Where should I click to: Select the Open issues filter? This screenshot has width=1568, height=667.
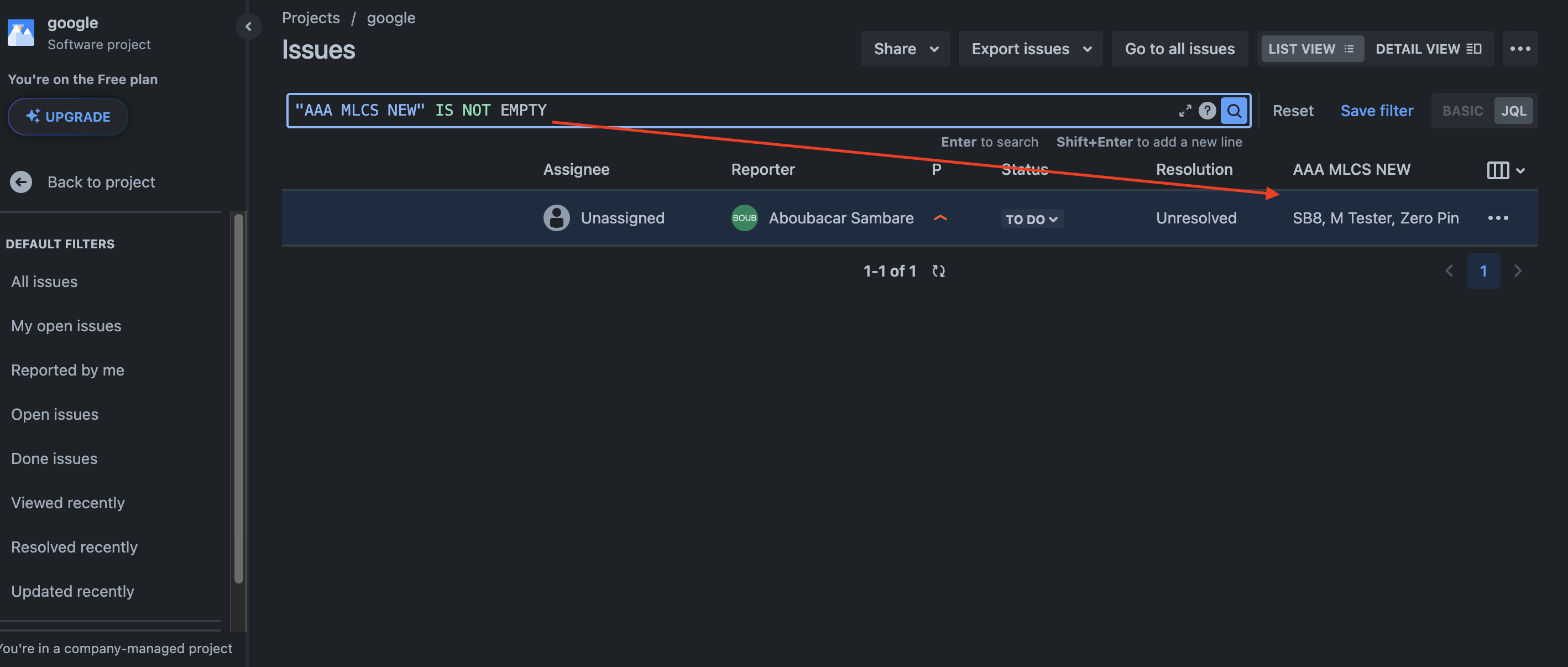click(54, 414)
